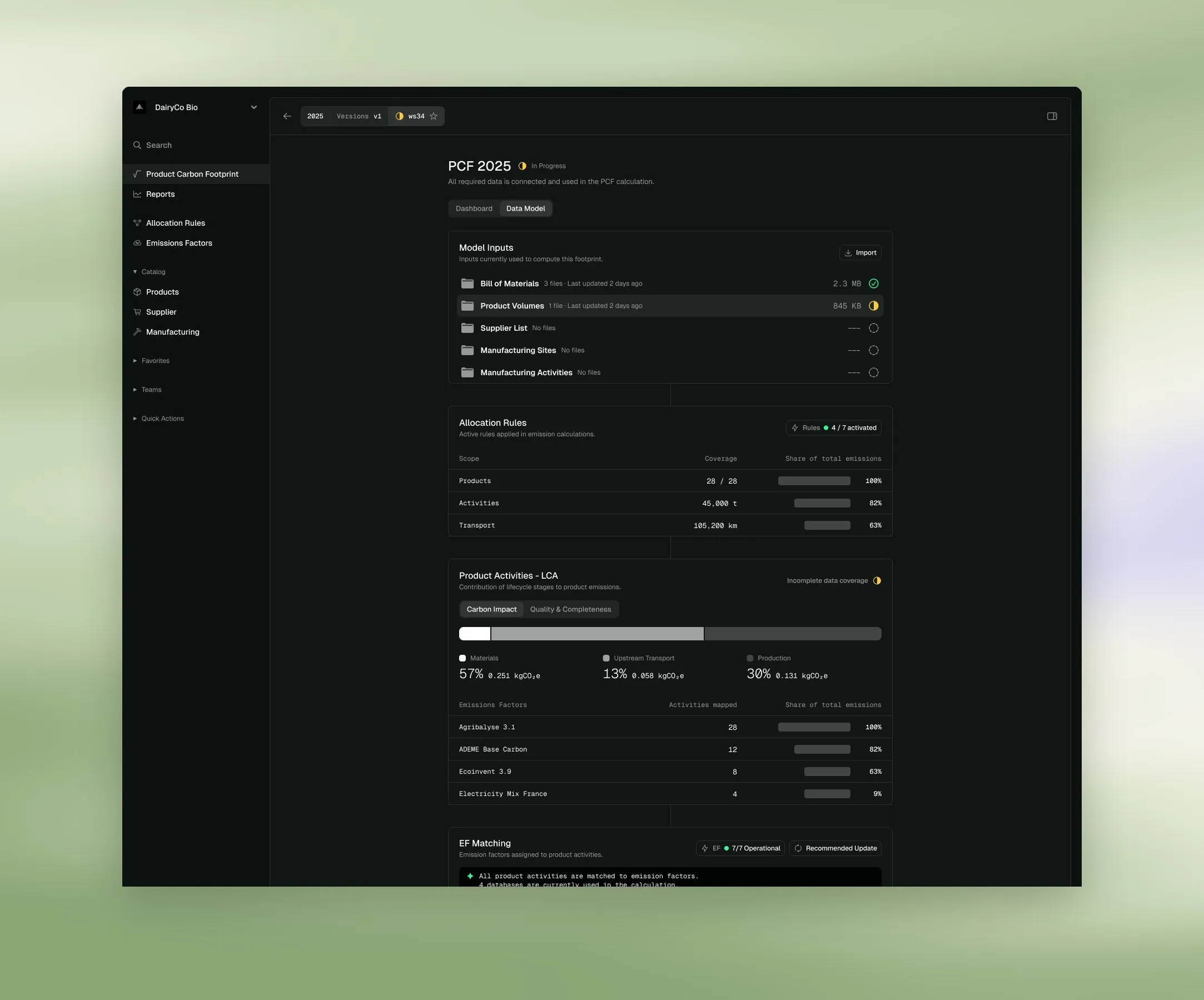Open the Versions v1 selector

pos(359,116)
